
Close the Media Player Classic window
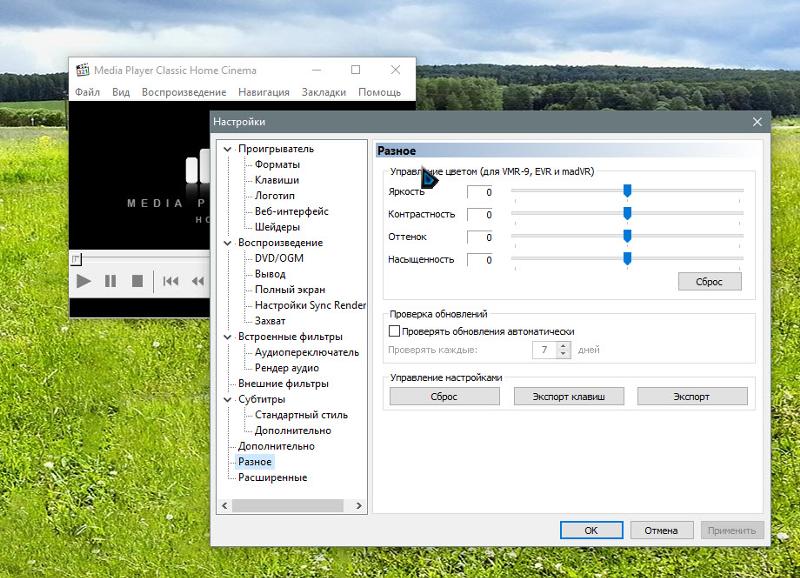[x=395, y=70]
